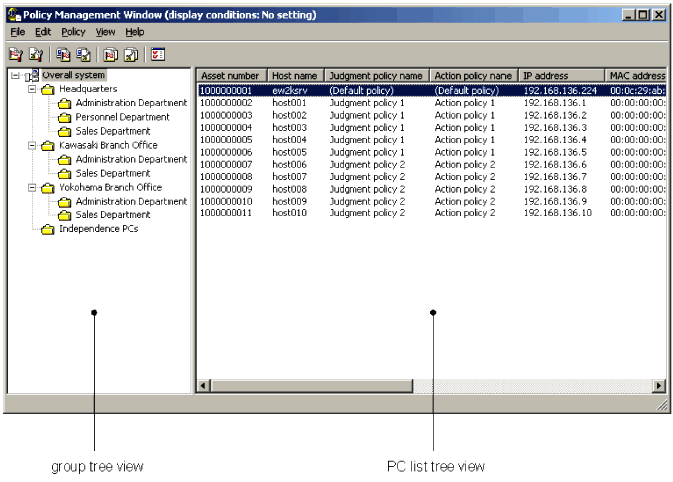Click the second toolbar icon from the left

(x=35, y=54)
